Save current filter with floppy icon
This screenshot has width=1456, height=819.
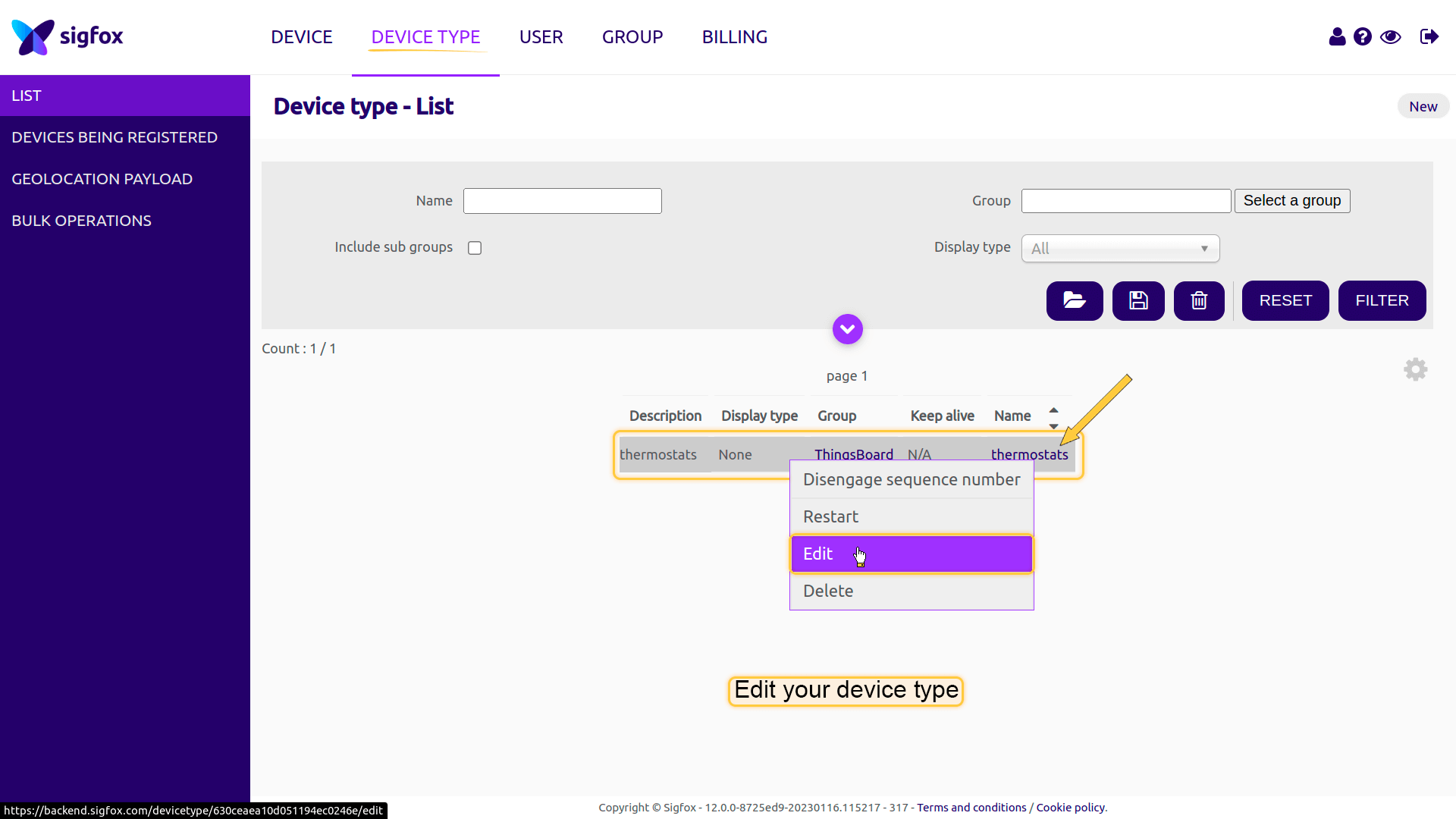(1137, 301)
